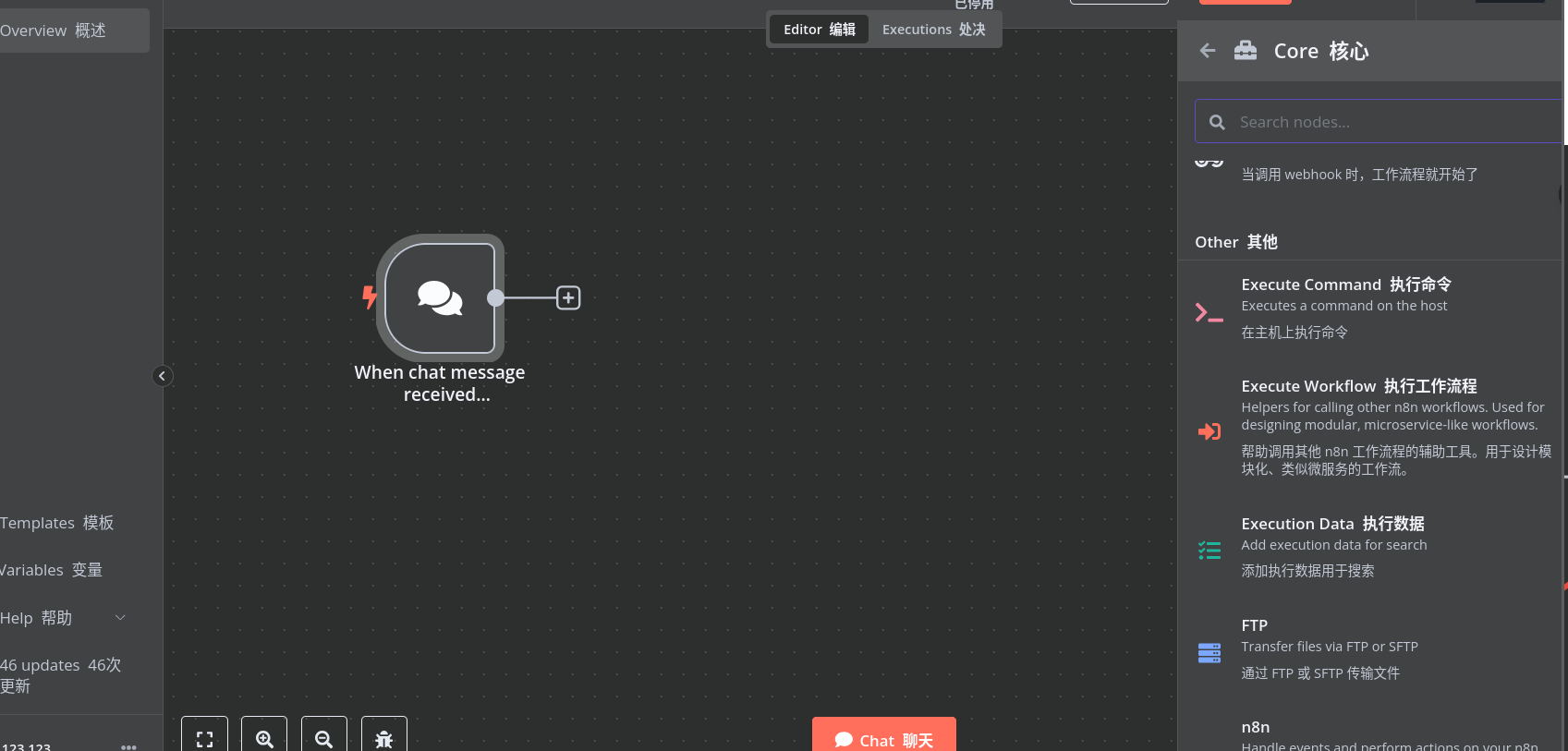Expand the Help menu chevron
The width and height of the screenshot is (1568, 751).
coord(120,617)
